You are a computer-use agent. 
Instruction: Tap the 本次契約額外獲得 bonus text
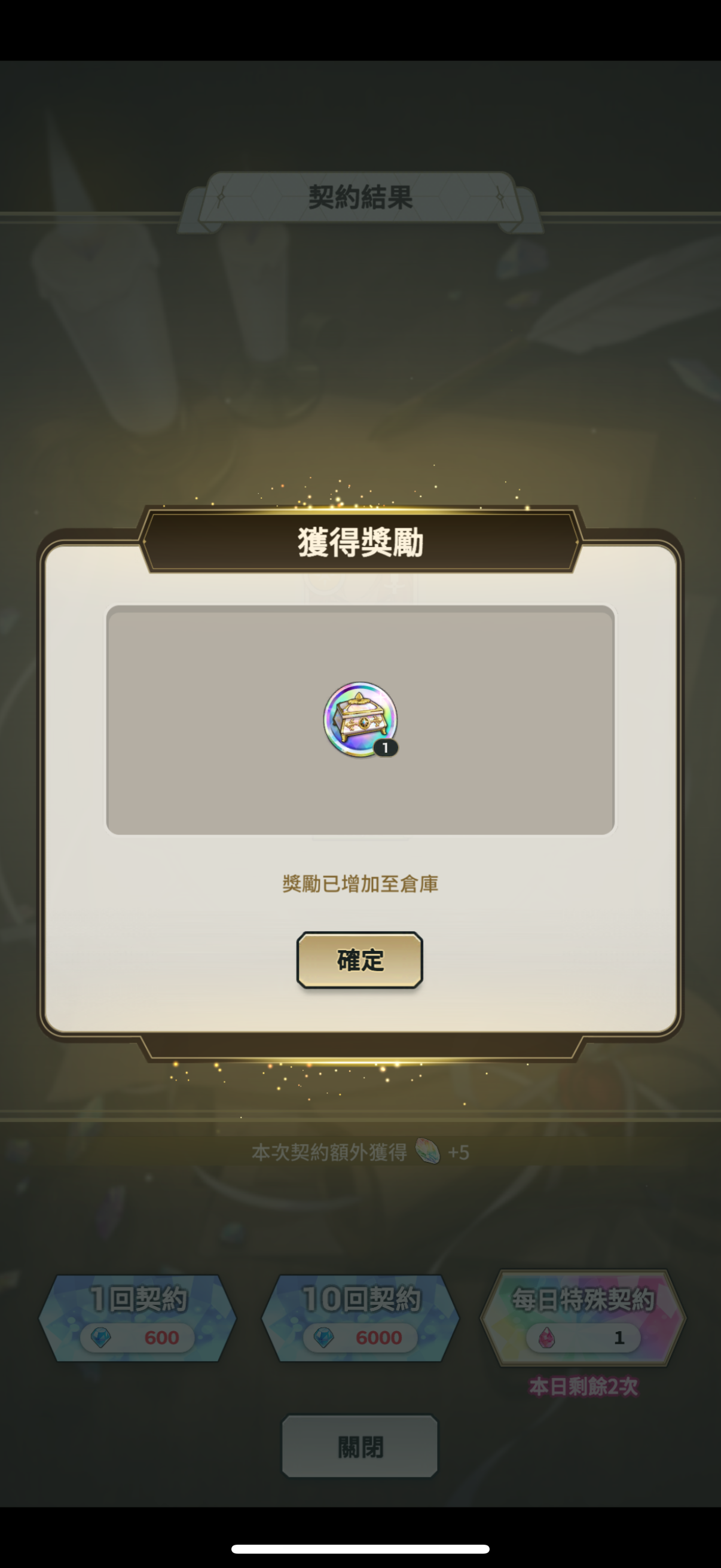click(329, 1152)
